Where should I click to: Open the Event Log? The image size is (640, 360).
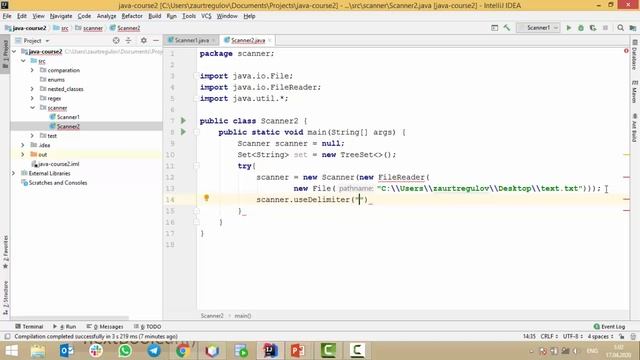coord(609,327)
